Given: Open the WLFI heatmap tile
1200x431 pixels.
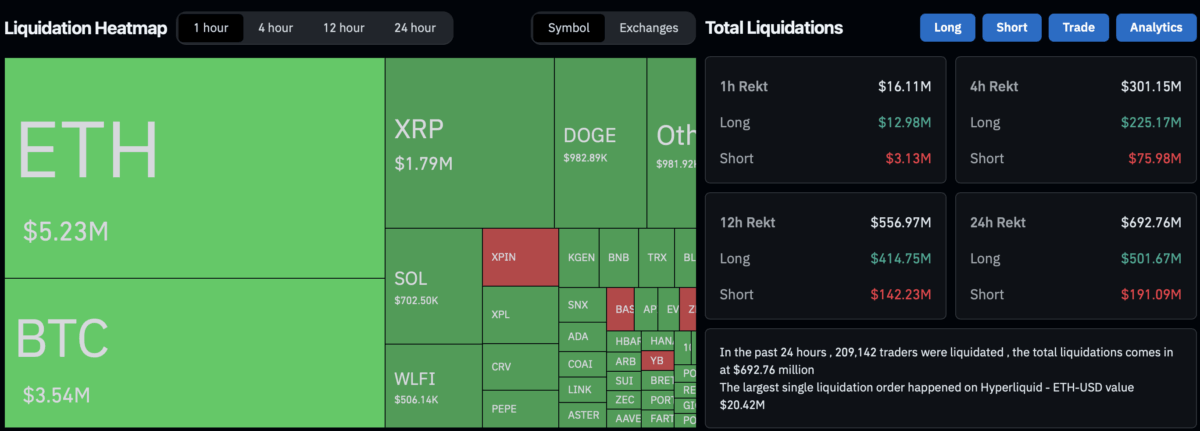Looking at the screenshot, I should pyautogui.click(x=432, y=386).
